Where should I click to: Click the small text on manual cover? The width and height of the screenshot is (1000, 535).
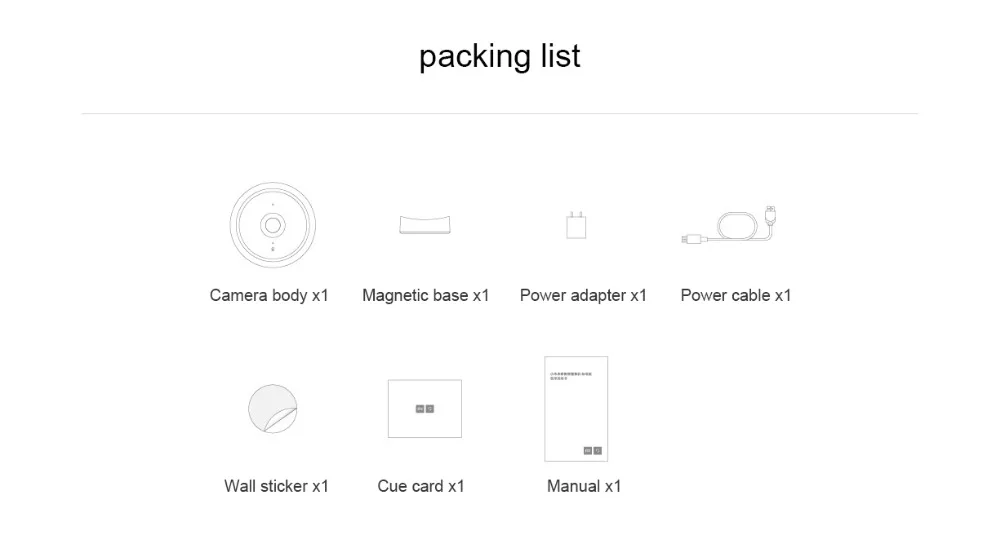(x=571, y=376)
